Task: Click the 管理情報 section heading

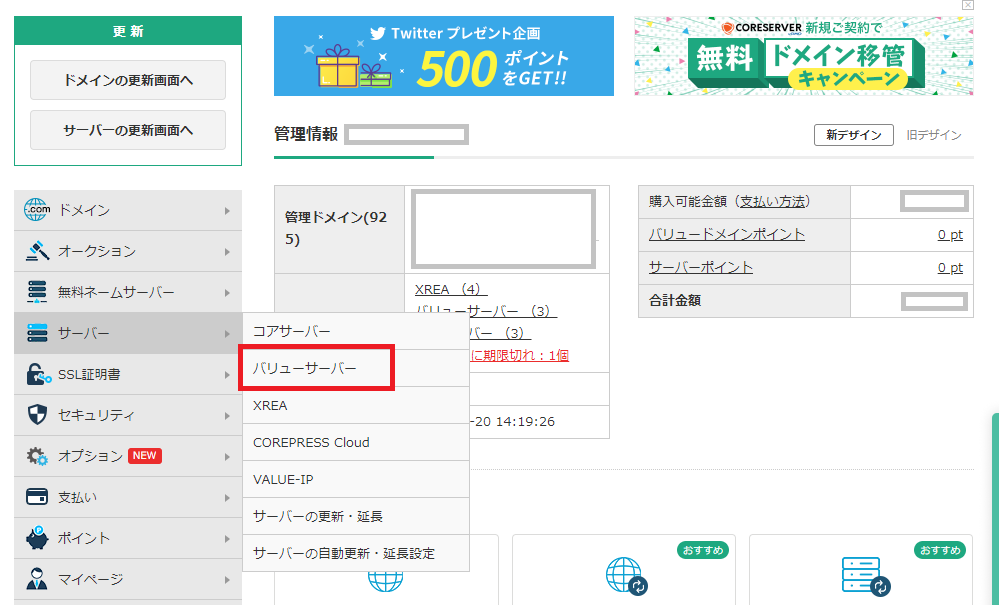Action: pyautogui.click(x=306, y=134)
